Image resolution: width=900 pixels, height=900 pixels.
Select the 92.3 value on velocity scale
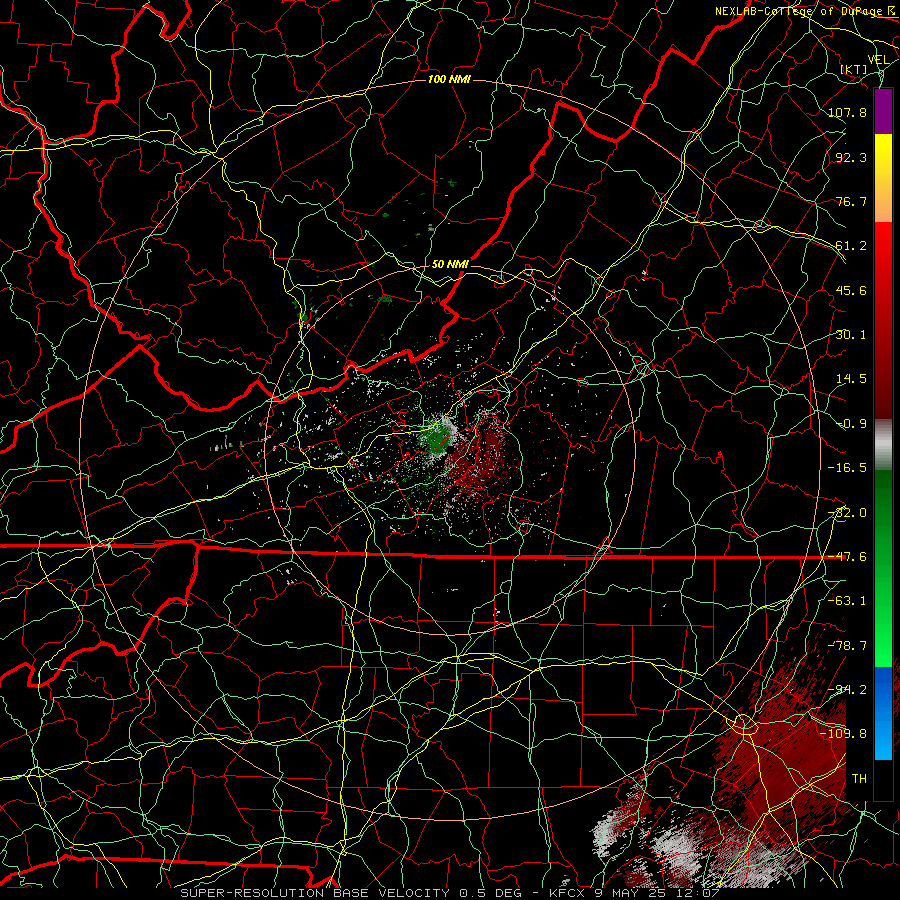pos(851,157)
